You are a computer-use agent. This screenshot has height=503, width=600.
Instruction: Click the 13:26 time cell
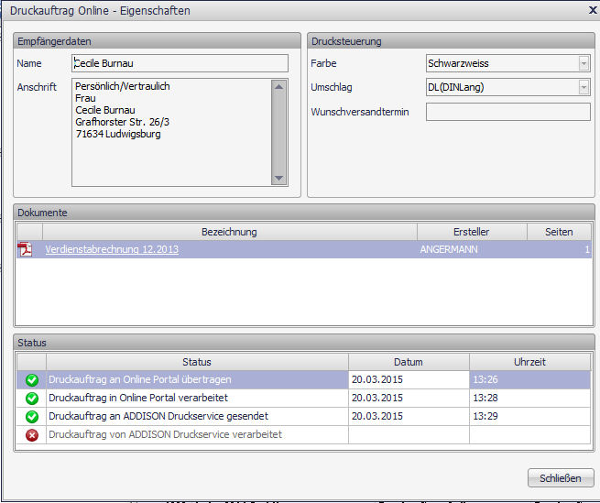(530, 380)
